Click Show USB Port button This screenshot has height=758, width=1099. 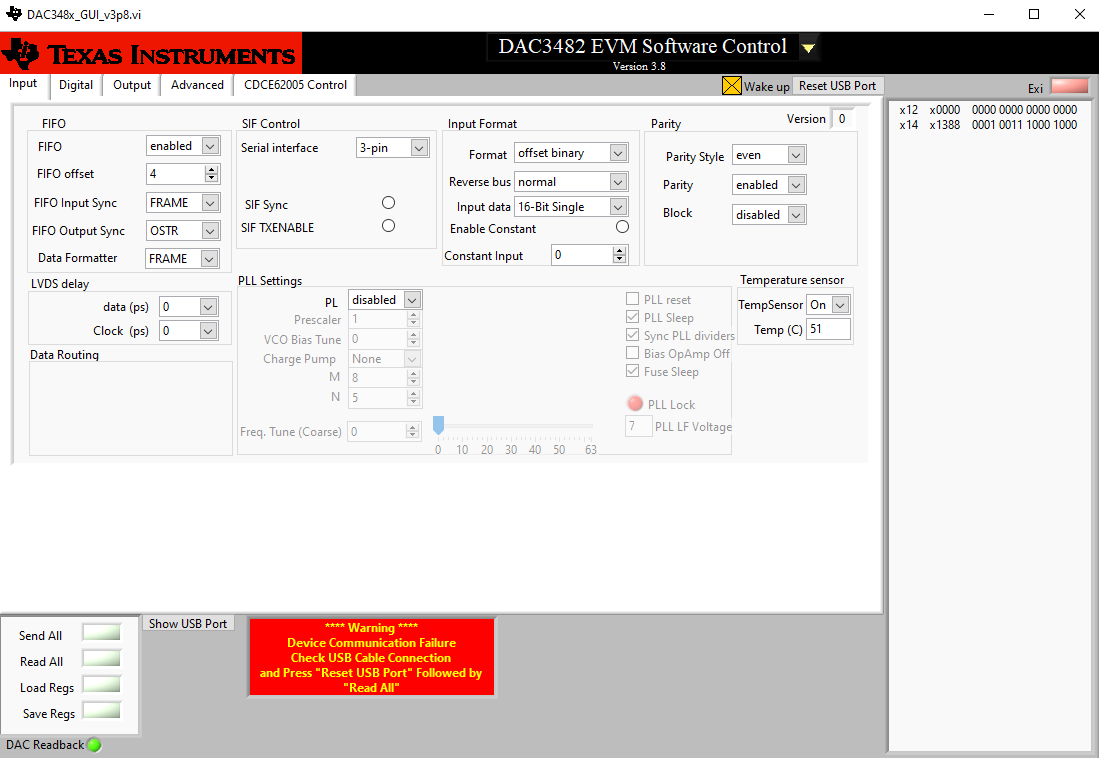coord(188,623)
